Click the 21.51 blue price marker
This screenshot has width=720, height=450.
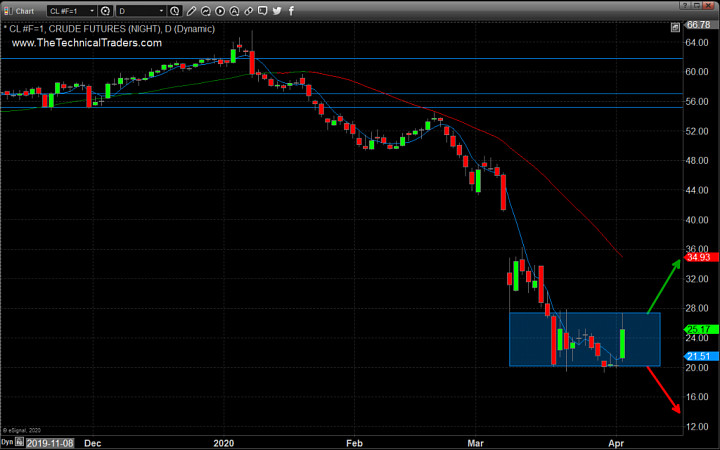pos(700,356)
